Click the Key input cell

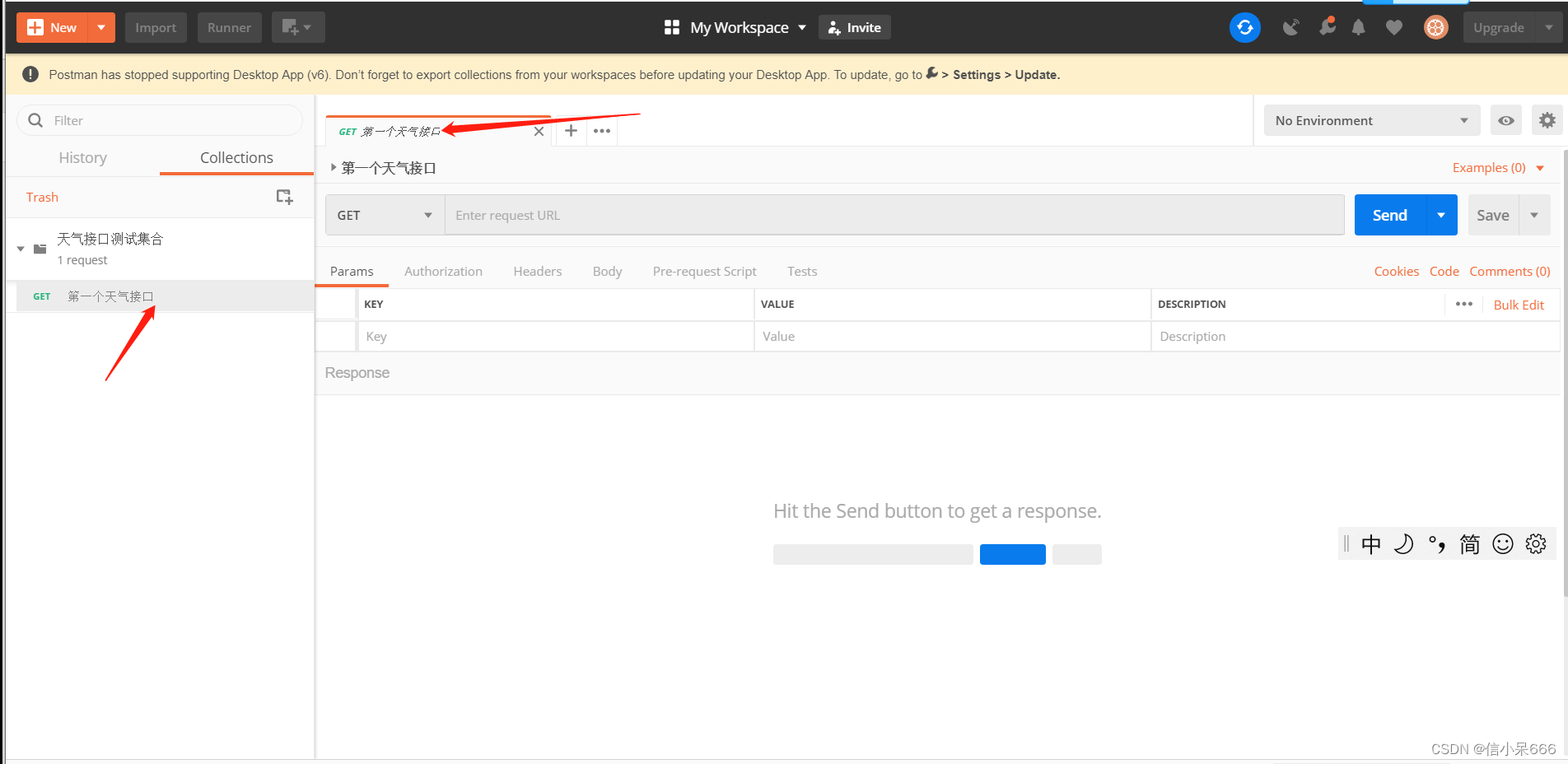tap(555, 336)
